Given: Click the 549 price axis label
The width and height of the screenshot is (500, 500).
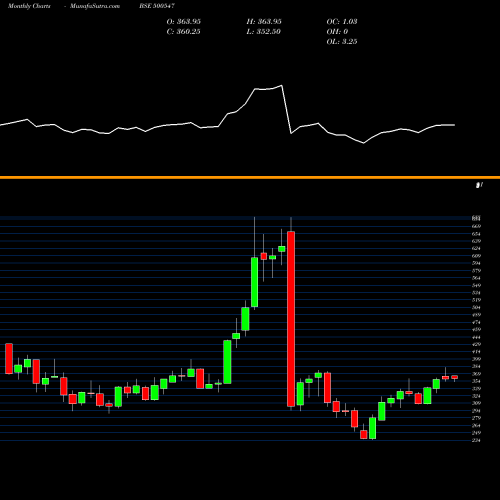Looking at the screenshot, I should tap(476, 285).
